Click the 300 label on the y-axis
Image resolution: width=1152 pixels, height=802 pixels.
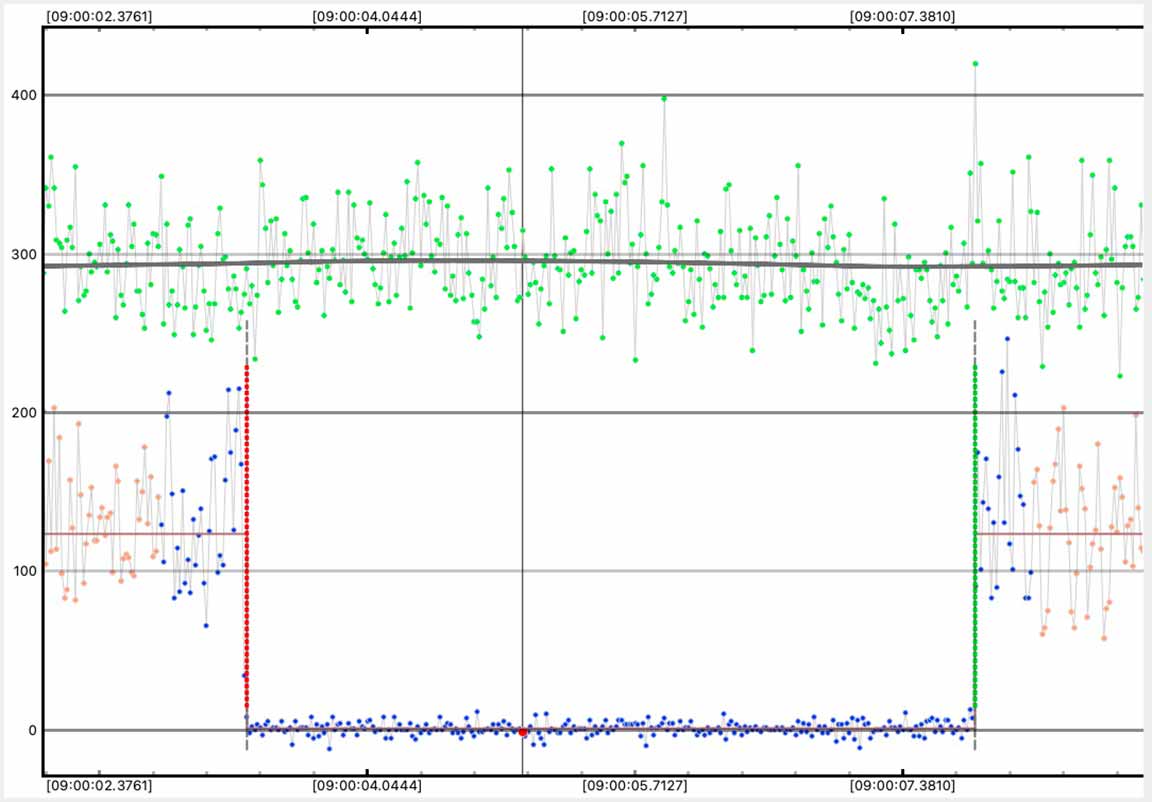(x=23, y=254)
